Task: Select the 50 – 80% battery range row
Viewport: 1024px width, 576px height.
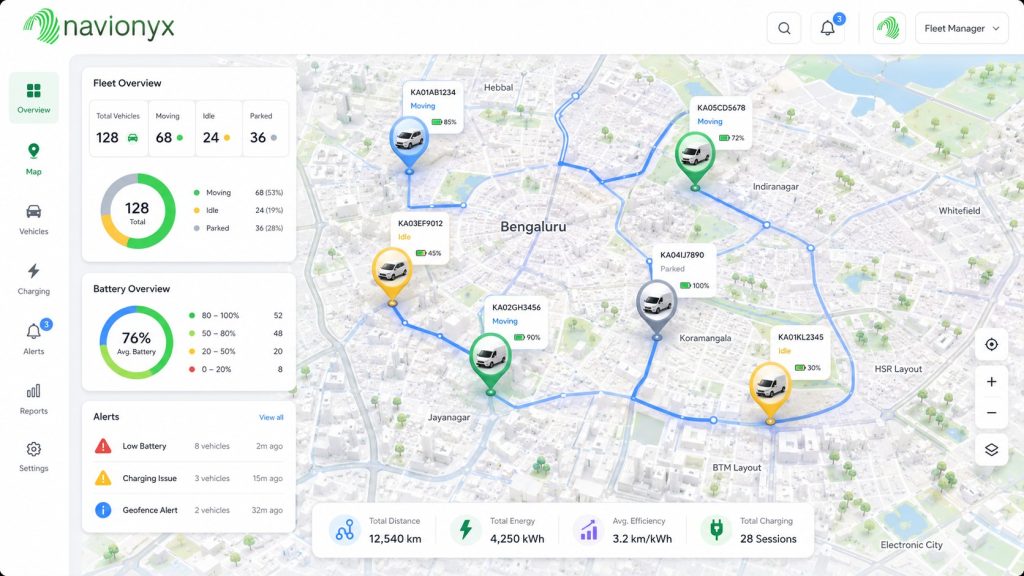Action: pyautogui.click(x=235, y=333)
